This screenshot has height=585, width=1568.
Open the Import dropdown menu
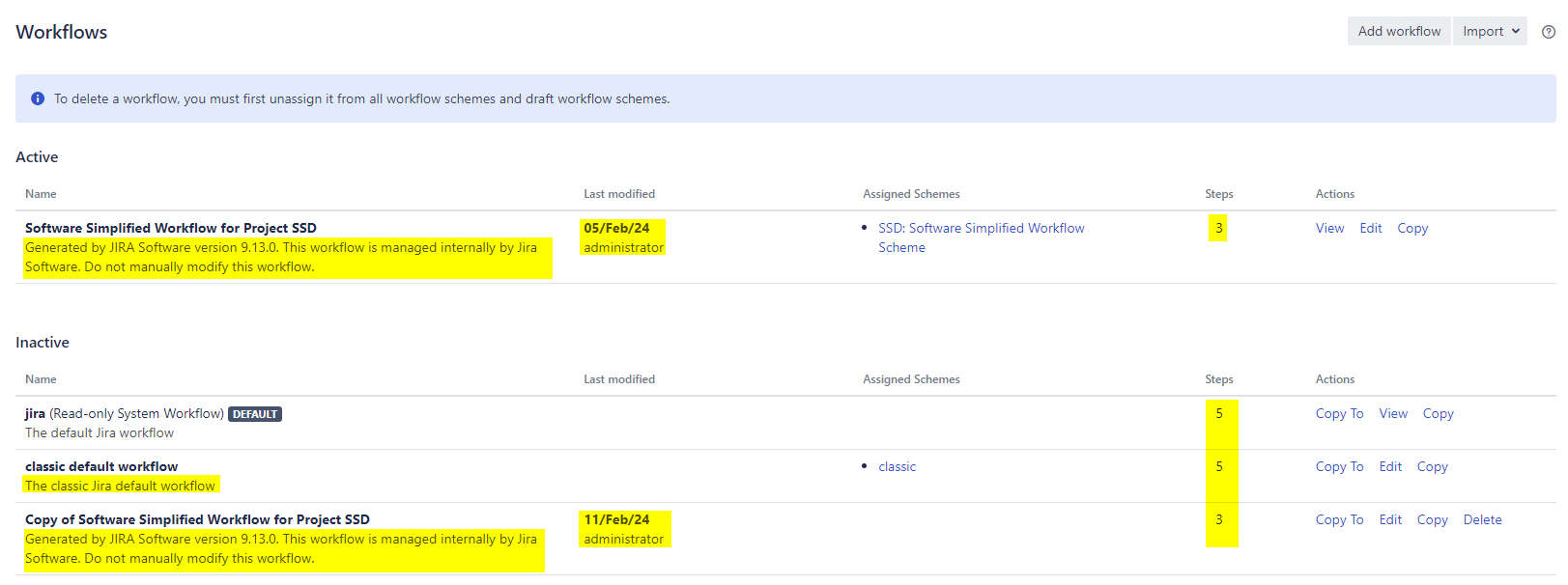pyautogui.click(x=1490, y=31)
